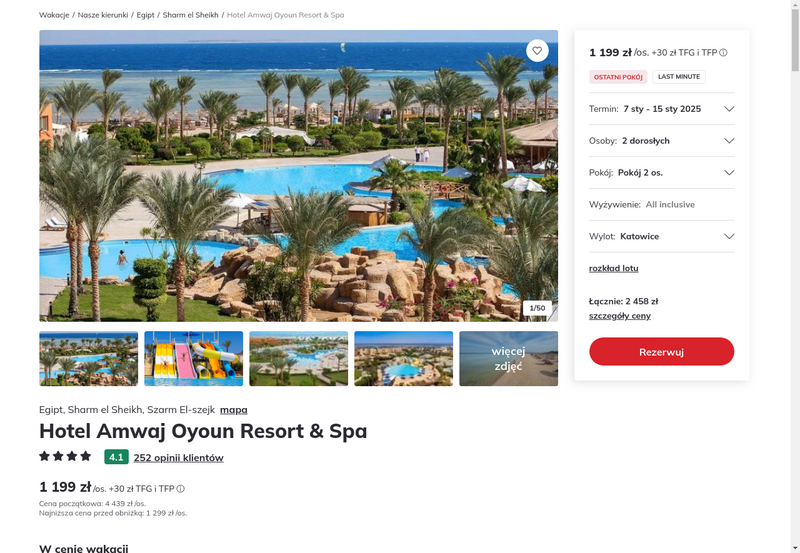Go to Nasze kierunki breadcrumb
This screenshot has height=553, width=800.
click(103, 15)
